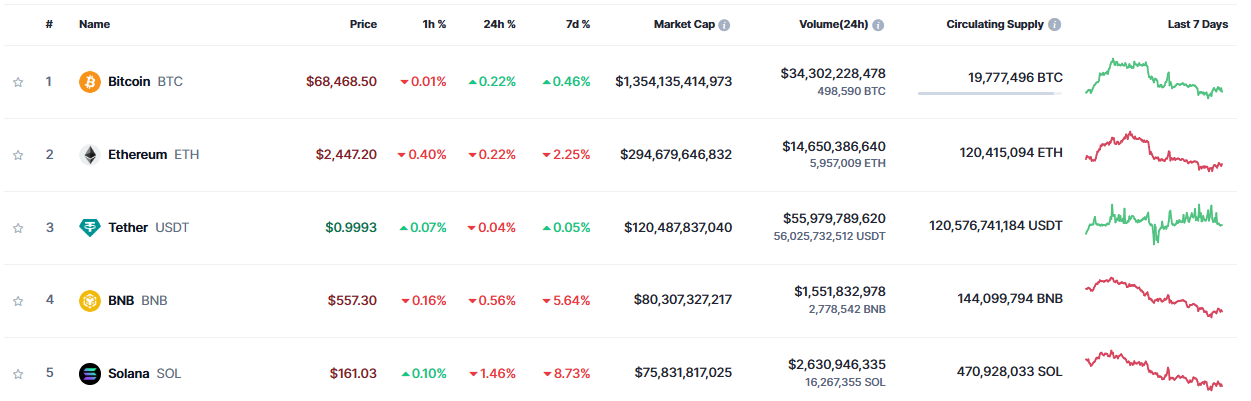The image size is (1251, 401).
Task: Toggle the Ethereum watchlist star
Action: (x=18, y=155)
